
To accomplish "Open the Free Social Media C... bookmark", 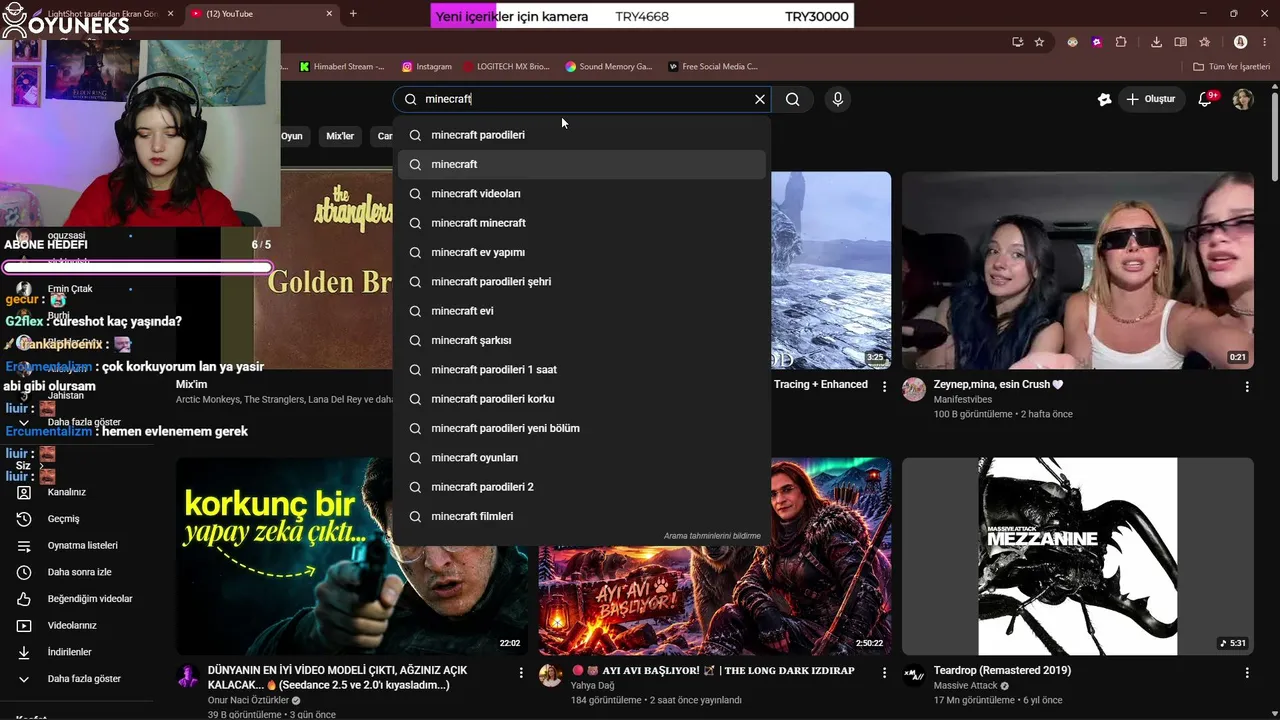I will pyautogui.click(x=713, y=67).
